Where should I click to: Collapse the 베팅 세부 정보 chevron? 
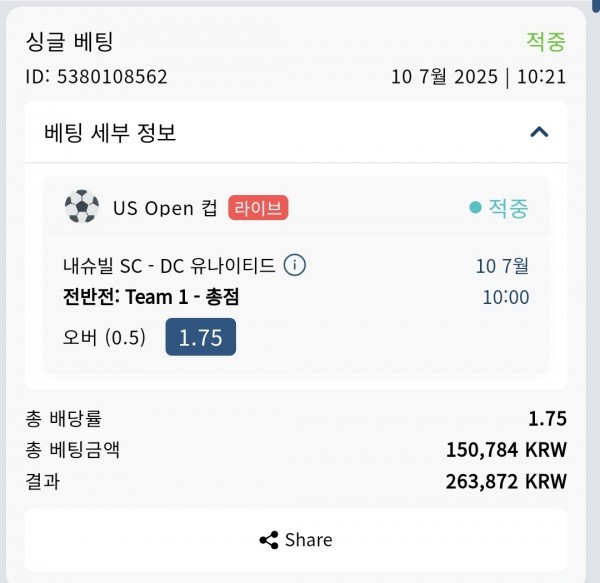pyautogui.click(x=539, y=132)
